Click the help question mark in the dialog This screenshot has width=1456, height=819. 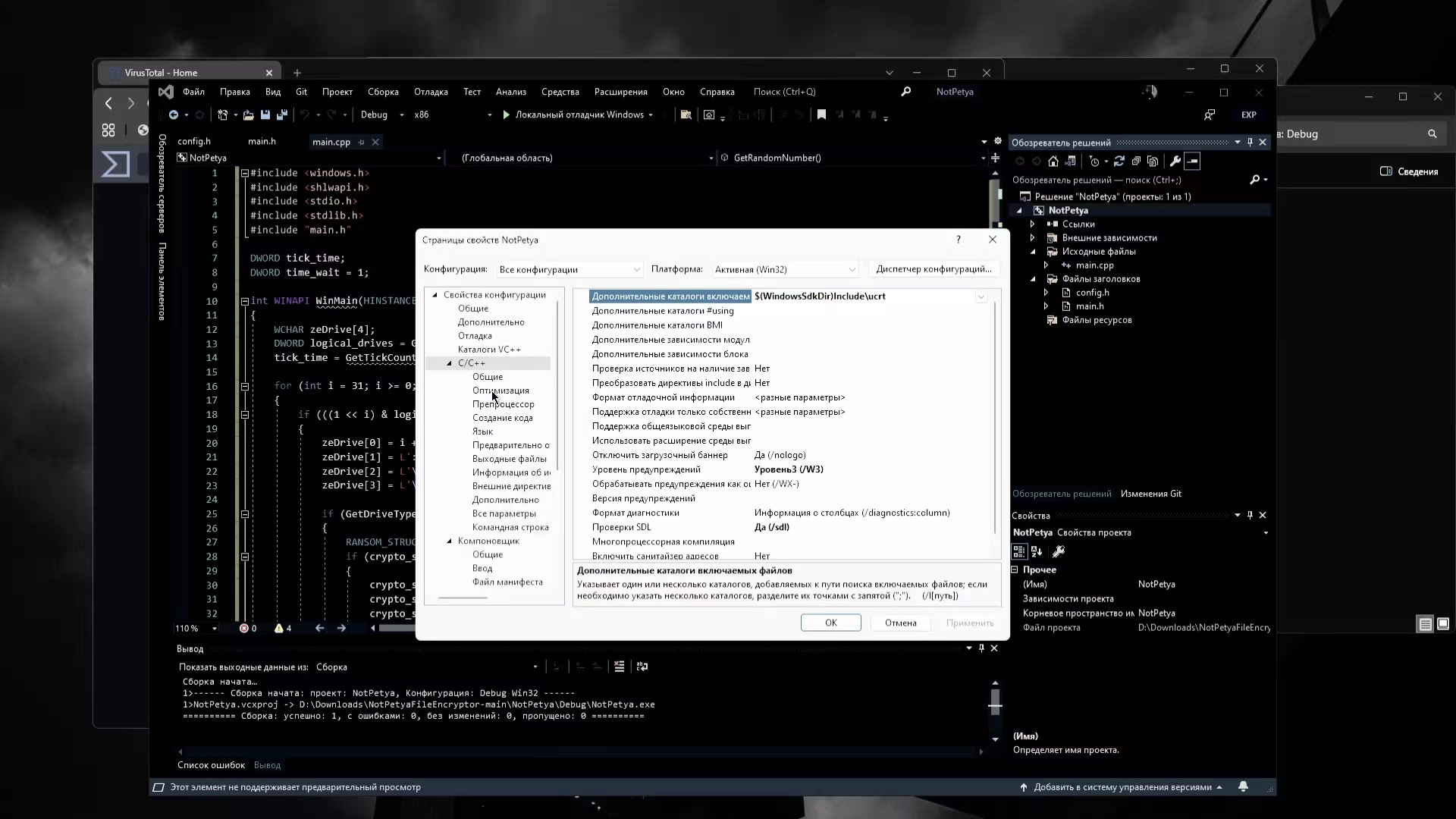[959, 240]
